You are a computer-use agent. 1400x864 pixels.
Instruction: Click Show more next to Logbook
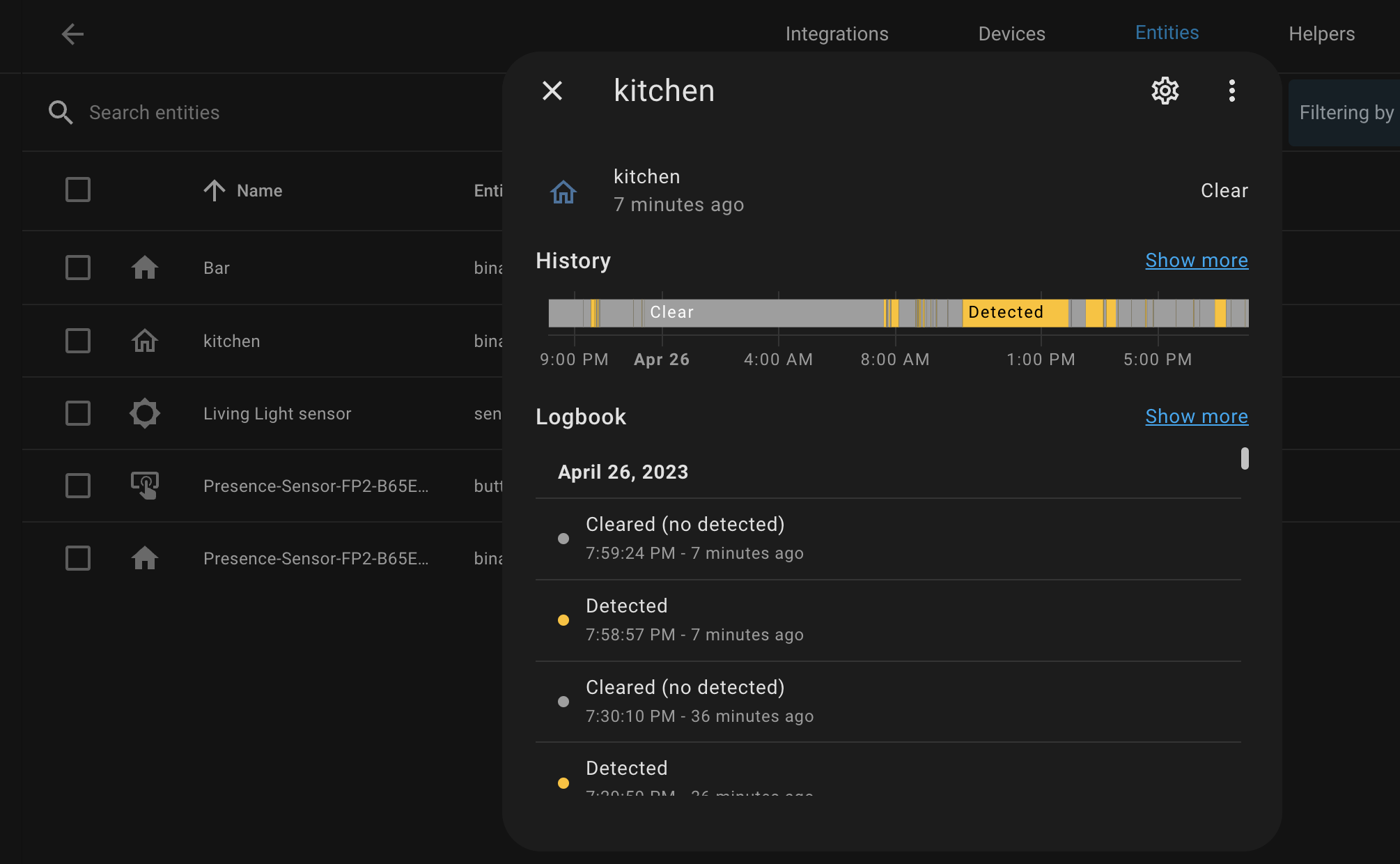[x=1196, y=417]
